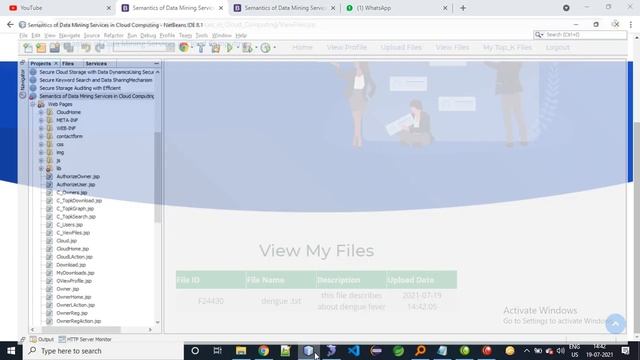This screenshot has height=360, width=640.
Task: Switch to the Files tab in NetBeans
Action: (68, 64)
